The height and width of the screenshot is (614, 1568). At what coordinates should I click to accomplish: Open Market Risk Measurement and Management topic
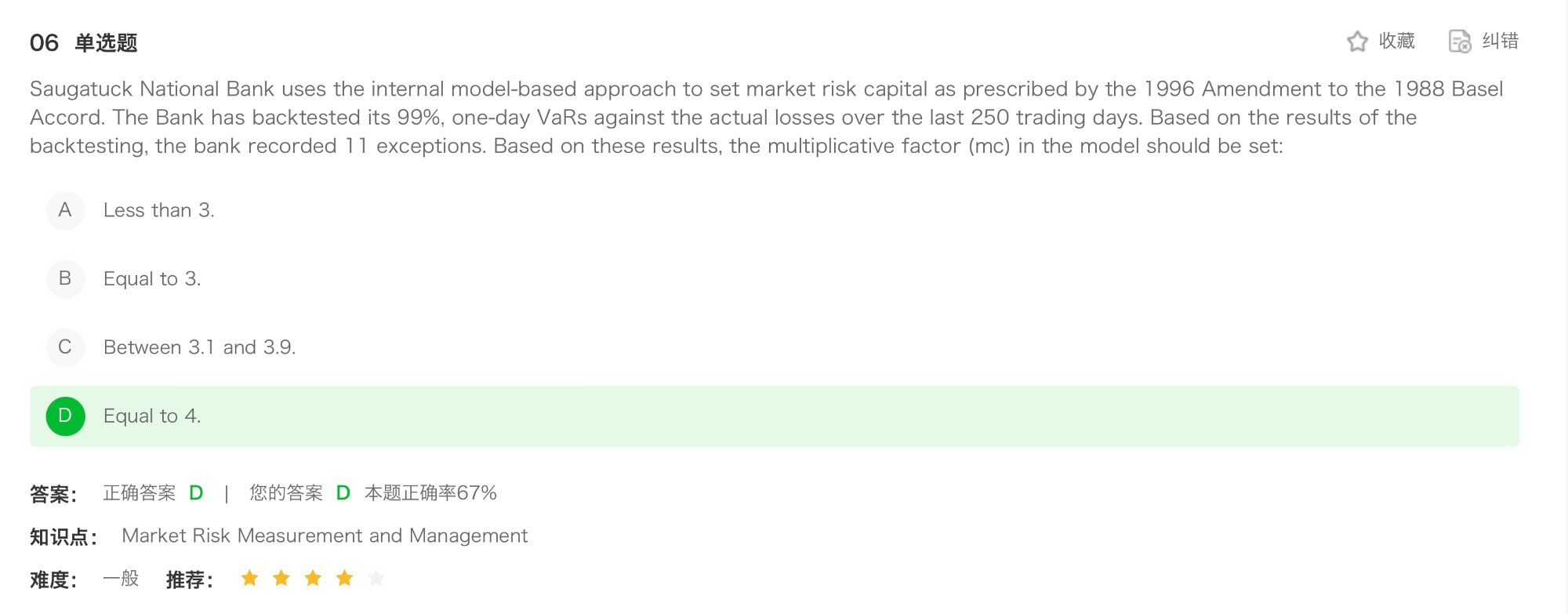tap(325, 536)
